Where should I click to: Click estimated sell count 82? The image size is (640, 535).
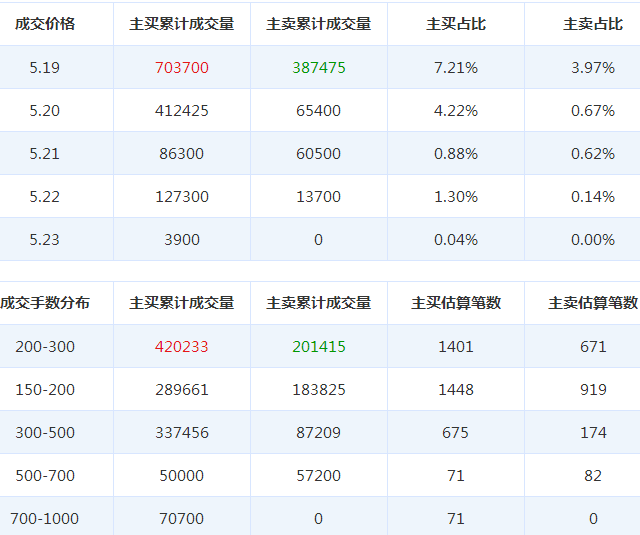(x=593, y=476)
